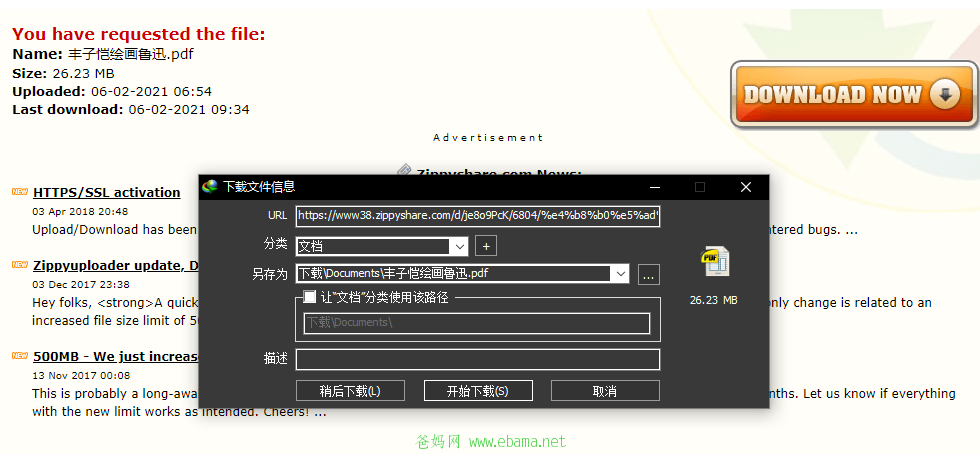Viewport: 980px width, 454px height.
Task: Click 03 Apr 2018 20:48 date text
Action: point(80,211)
